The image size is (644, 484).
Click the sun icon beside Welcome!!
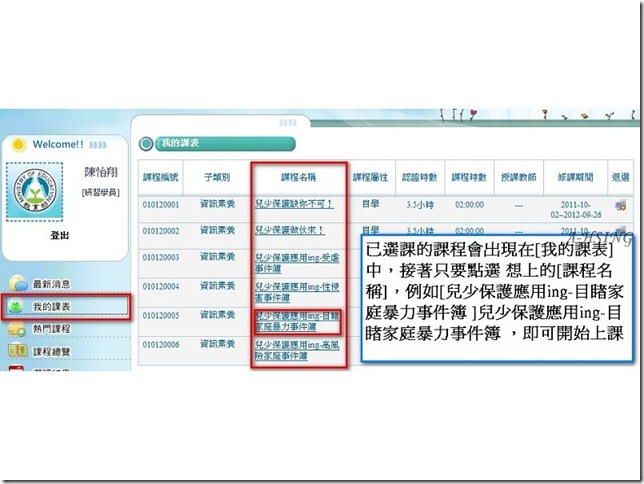coord(18,145)
